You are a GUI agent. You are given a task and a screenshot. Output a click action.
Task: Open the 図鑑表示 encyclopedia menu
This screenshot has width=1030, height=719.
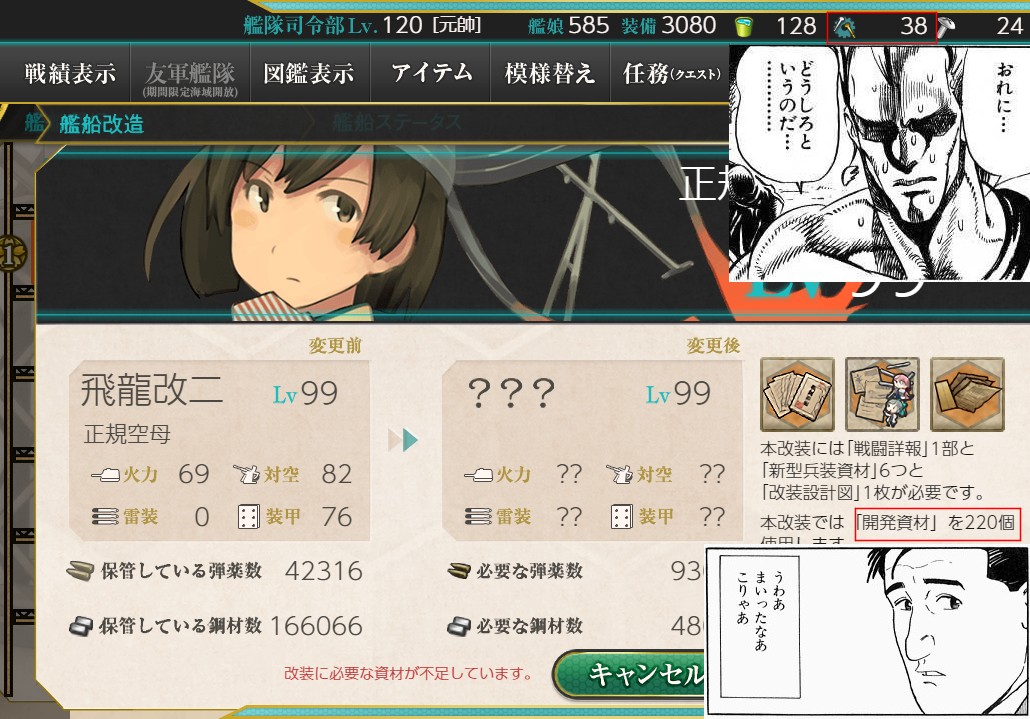(309, 73)
